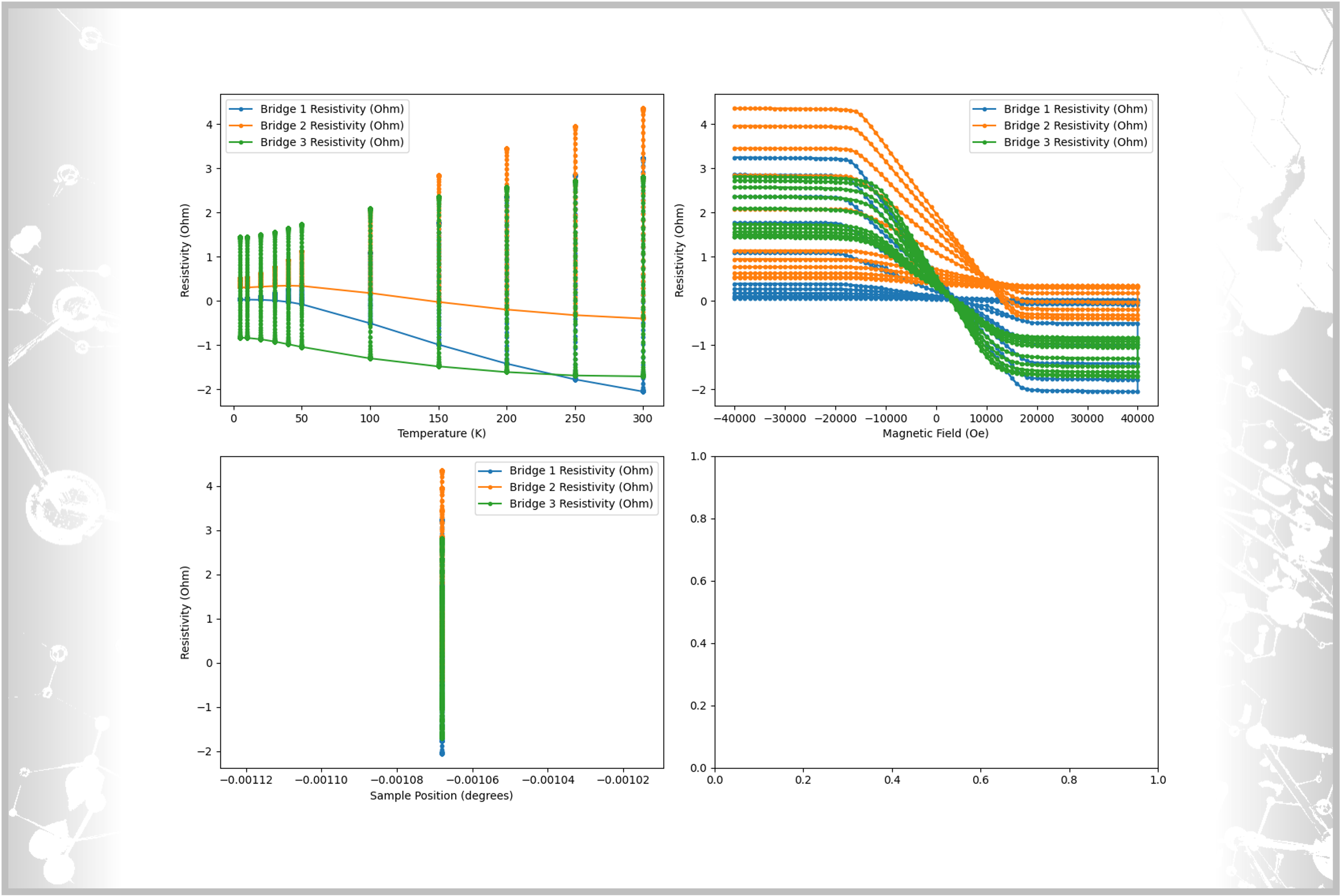
Task: Click the empty bottom-right subplot area
Action: (x=936, y=612)
